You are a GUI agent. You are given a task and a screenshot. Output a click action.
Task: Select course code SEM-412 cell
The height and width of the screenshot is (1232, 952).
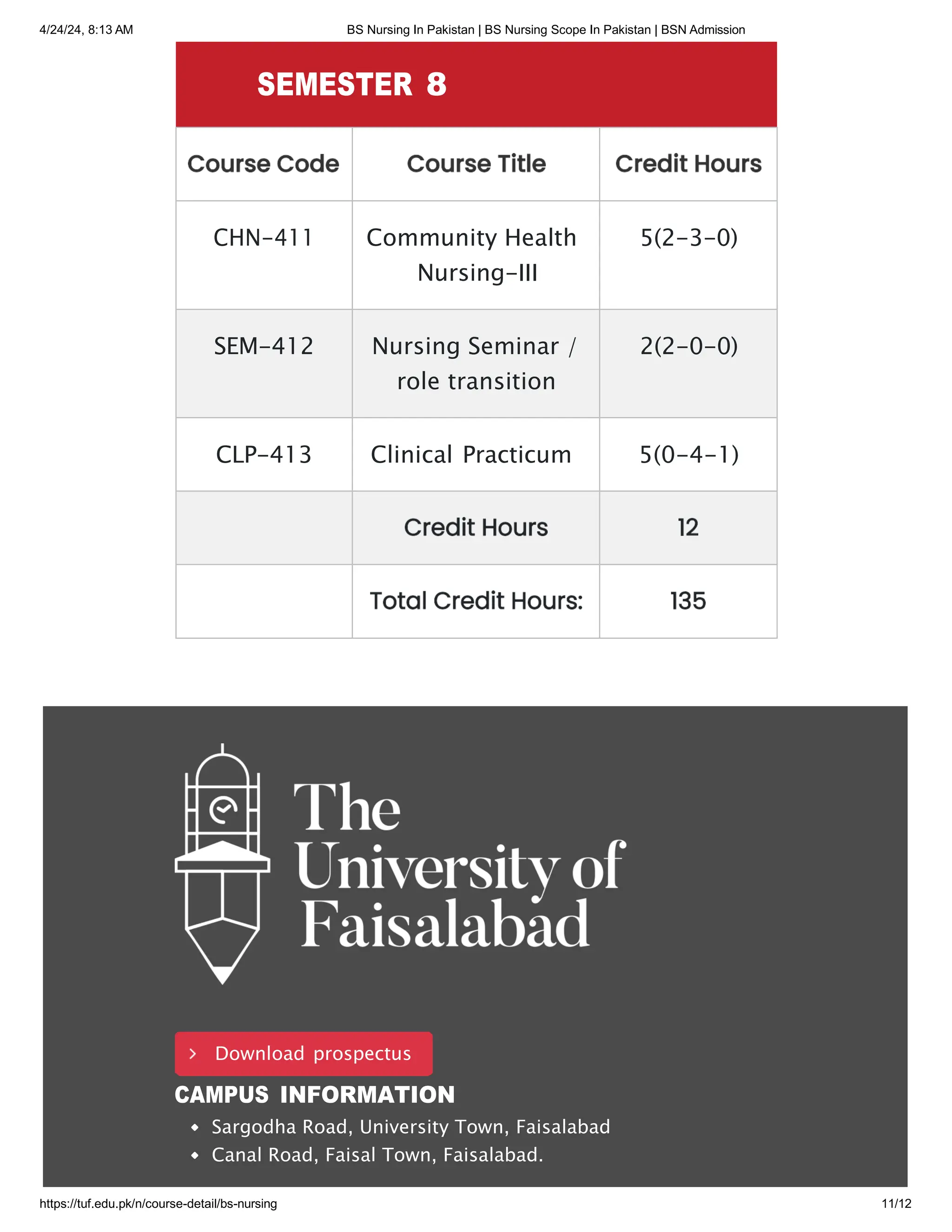(x=264, y=363)
